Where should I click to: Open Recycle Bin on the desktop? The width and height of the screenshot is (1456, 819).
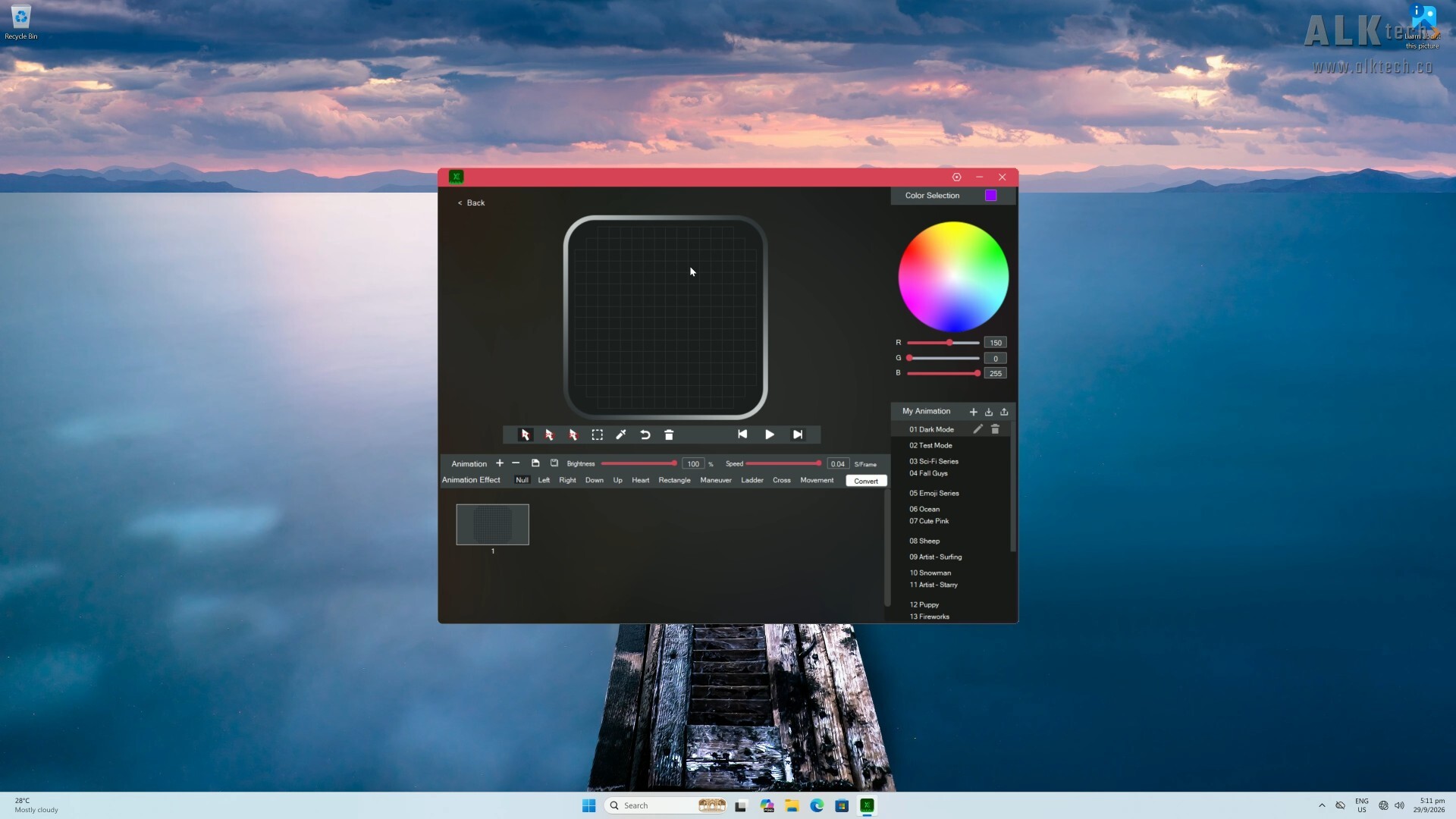pyautogui.click(x=21, y=23)
